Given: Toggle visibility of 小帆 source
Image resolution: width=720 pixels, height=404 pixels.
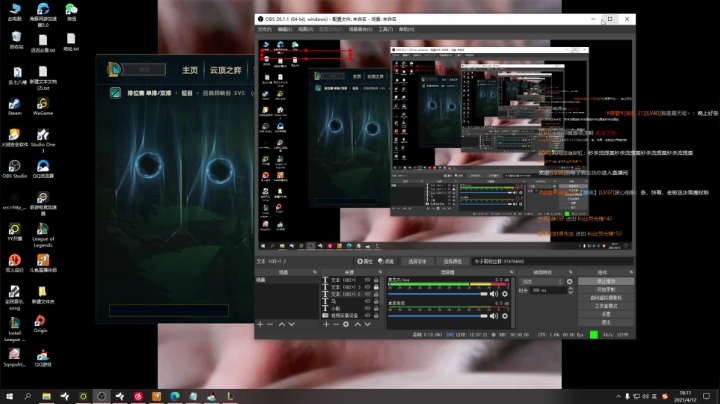Looking at the screenshot, I should click(x=367, y=309).
